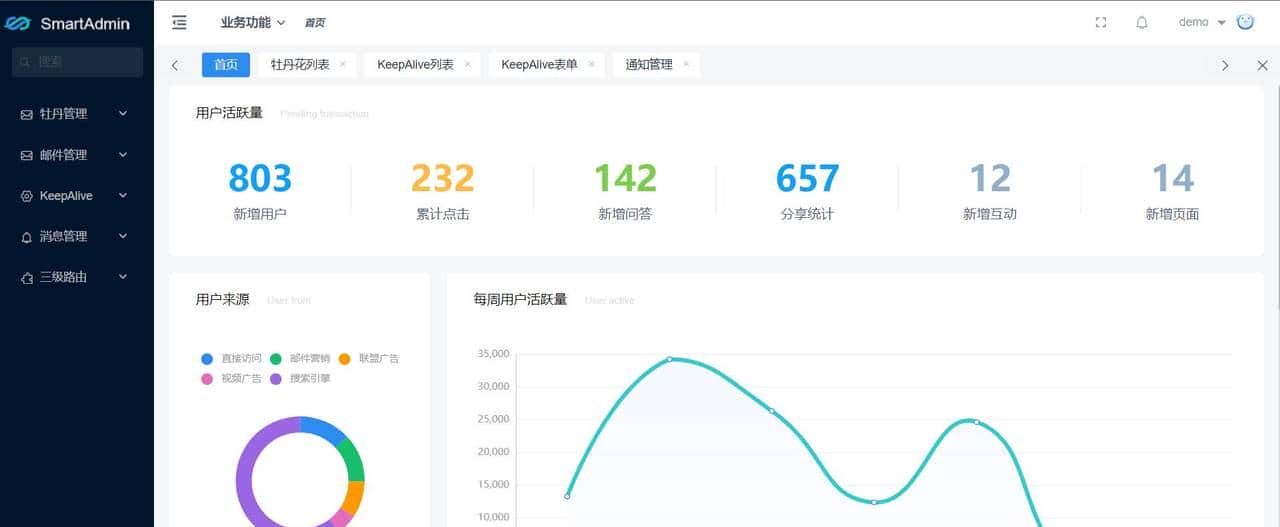Screen dimensions: 1280x527
Task: Click the 消息管理 bell icon in sidebar
Action: coord(27,237)
